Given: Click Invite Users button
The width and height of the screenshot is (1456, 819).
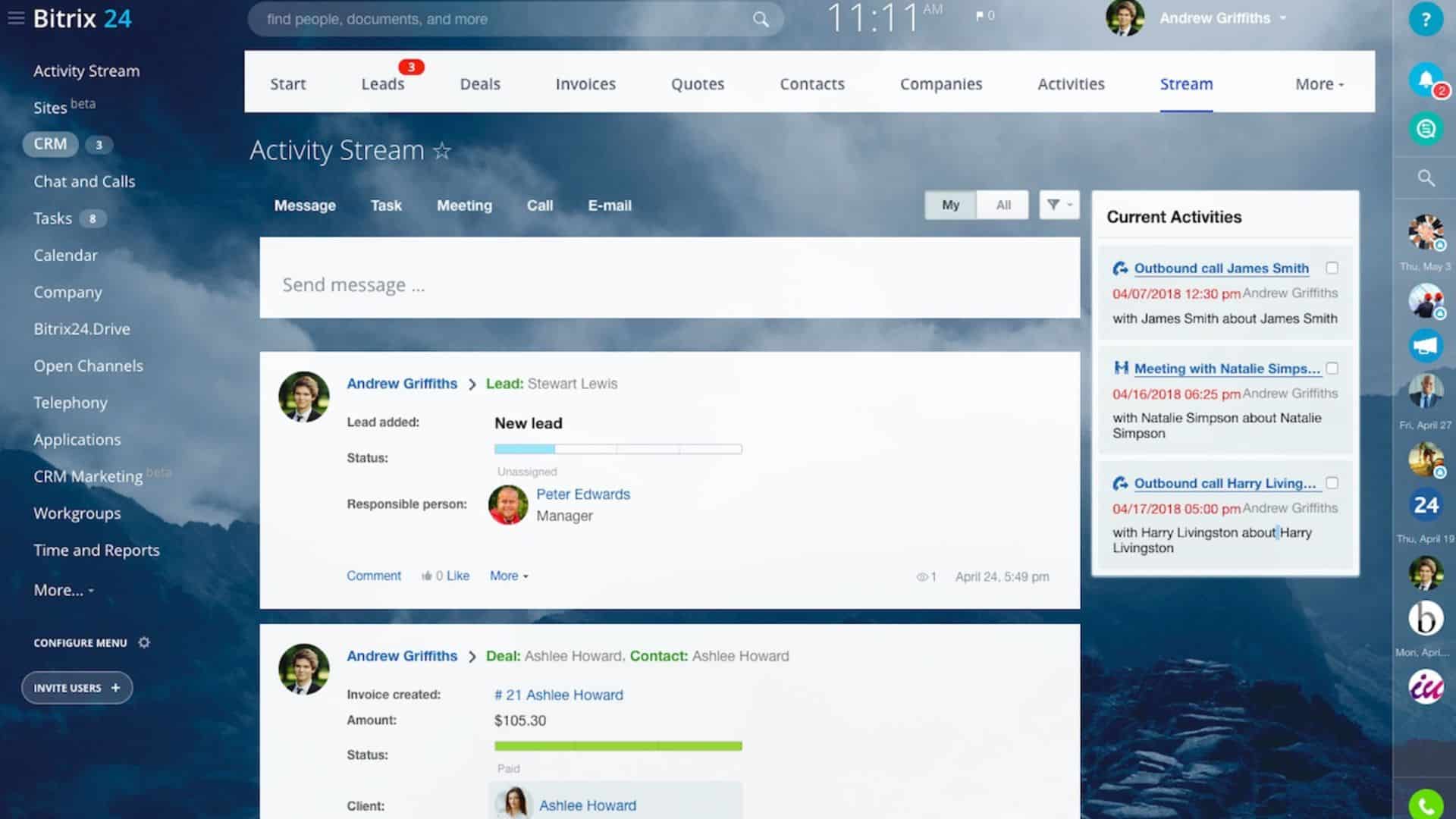Looking at the screenshot, I should click(77, 688).
